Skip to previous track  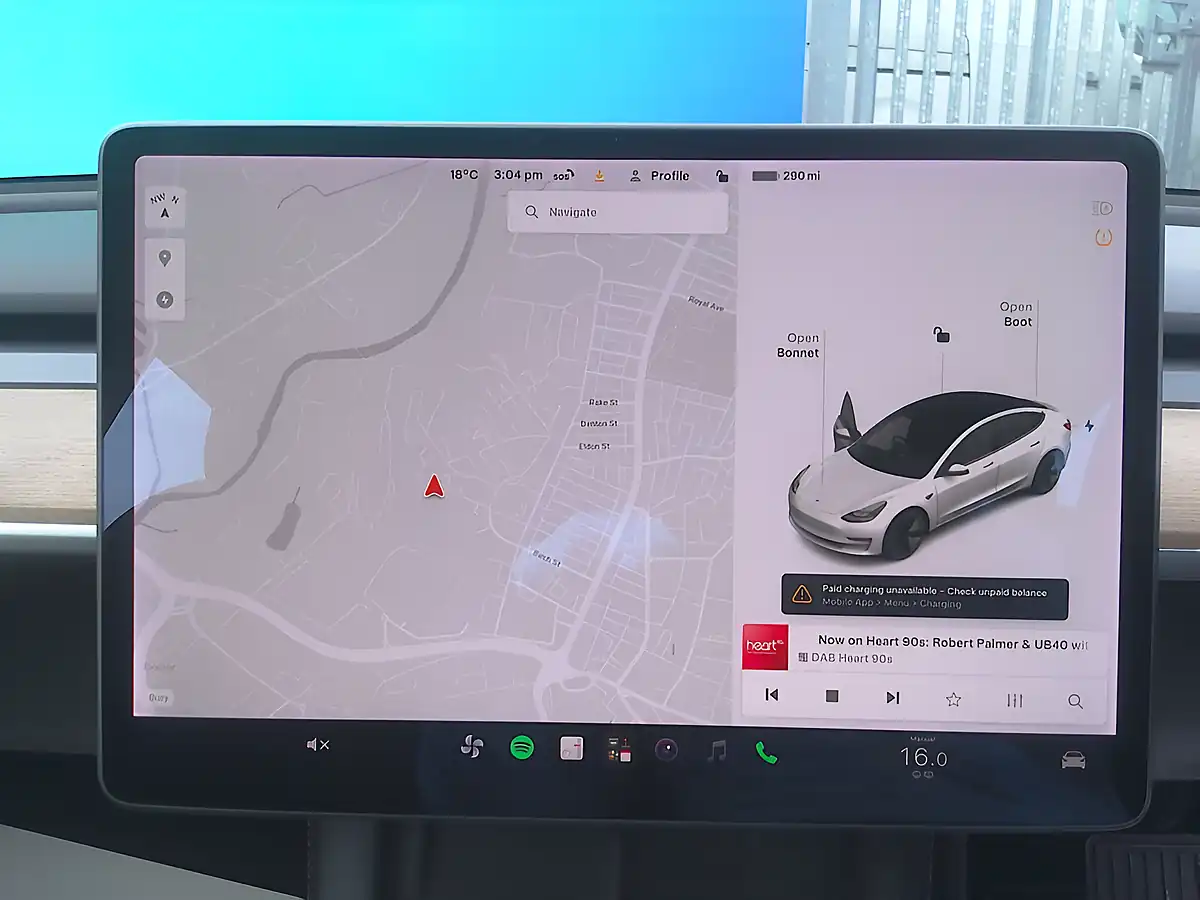pos(771,695)
